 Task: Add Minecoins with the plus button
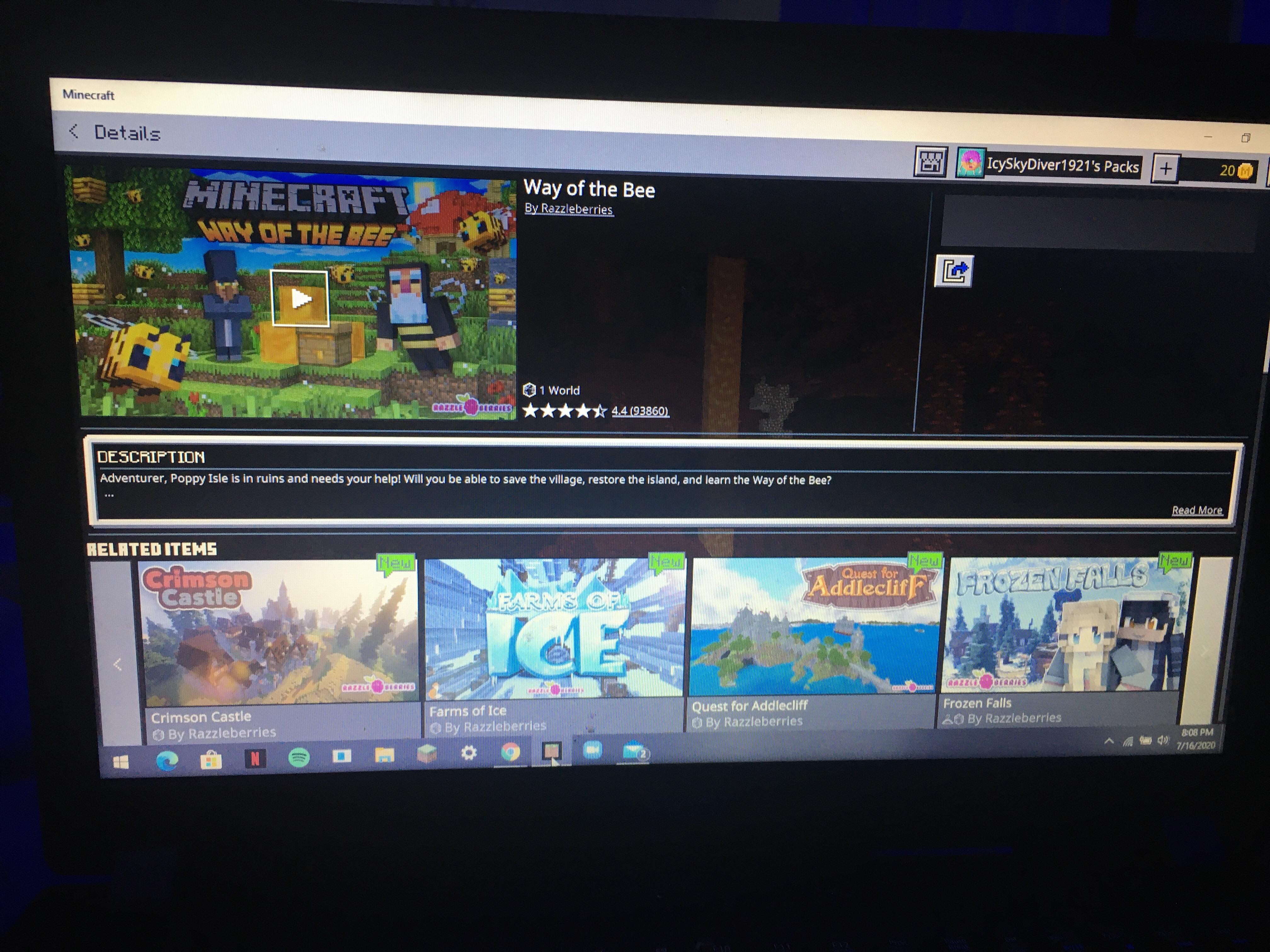(1165, 169)
